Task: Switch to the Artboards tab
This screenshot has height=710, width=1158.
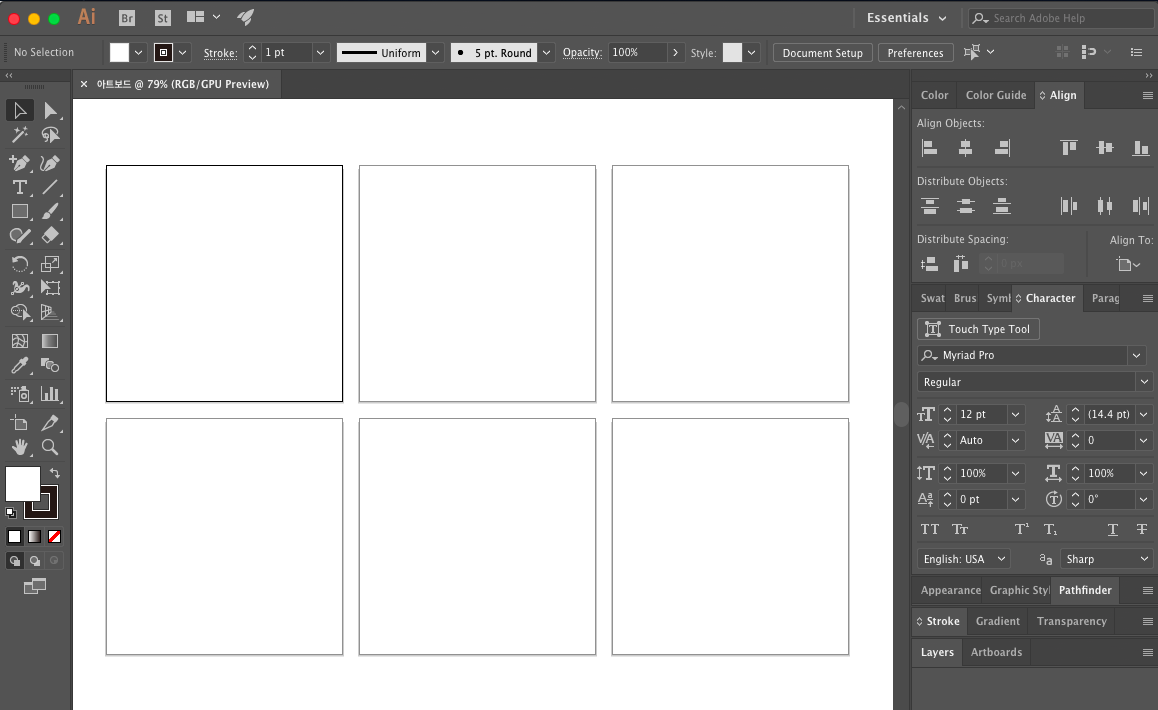Action: pos(996,652)
